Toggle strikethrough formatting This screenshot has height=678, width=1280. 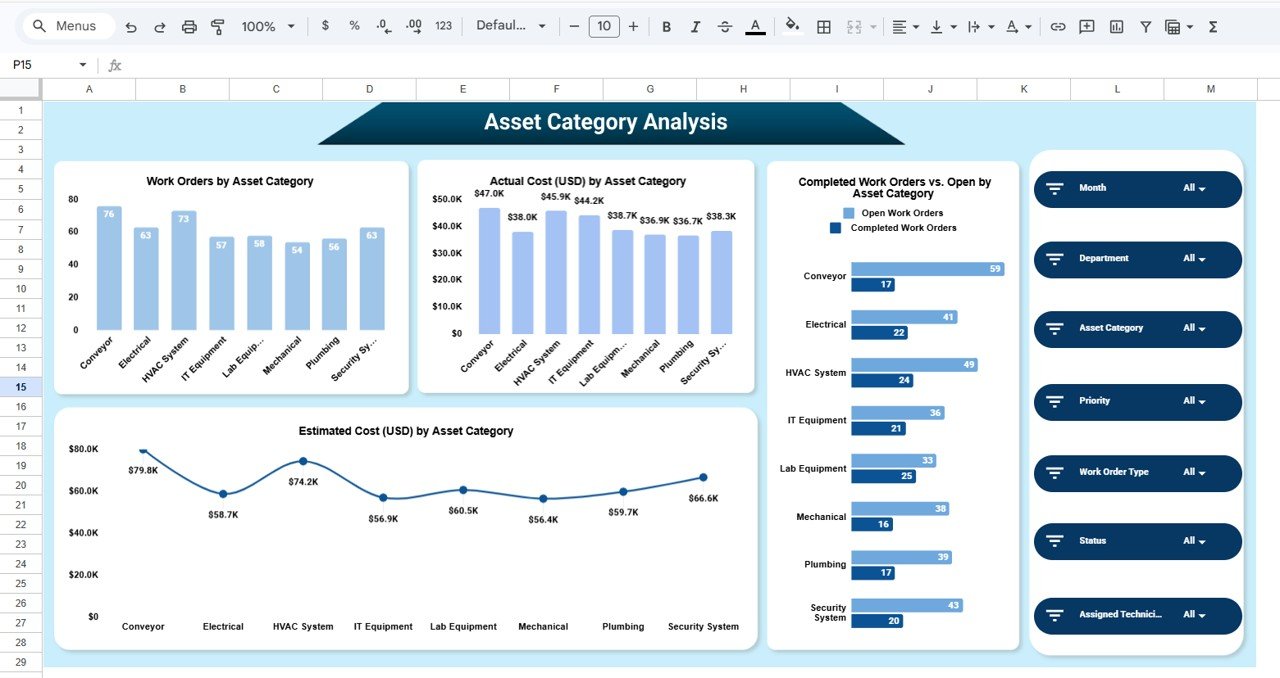coord(724,26)
